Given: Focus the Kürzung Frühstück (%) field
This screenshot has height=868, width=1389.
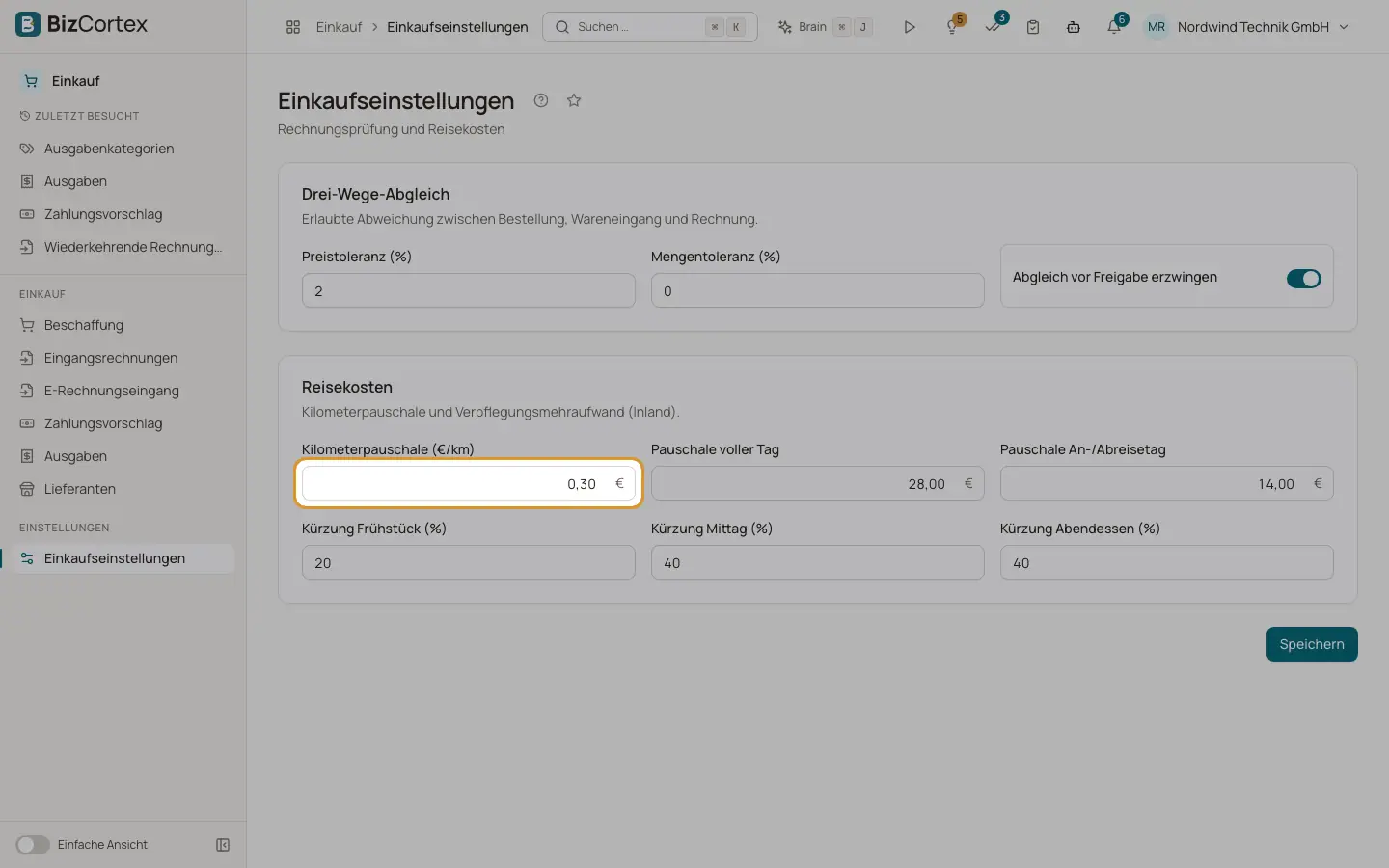Looking at the screenshot, I should point(469,562).
